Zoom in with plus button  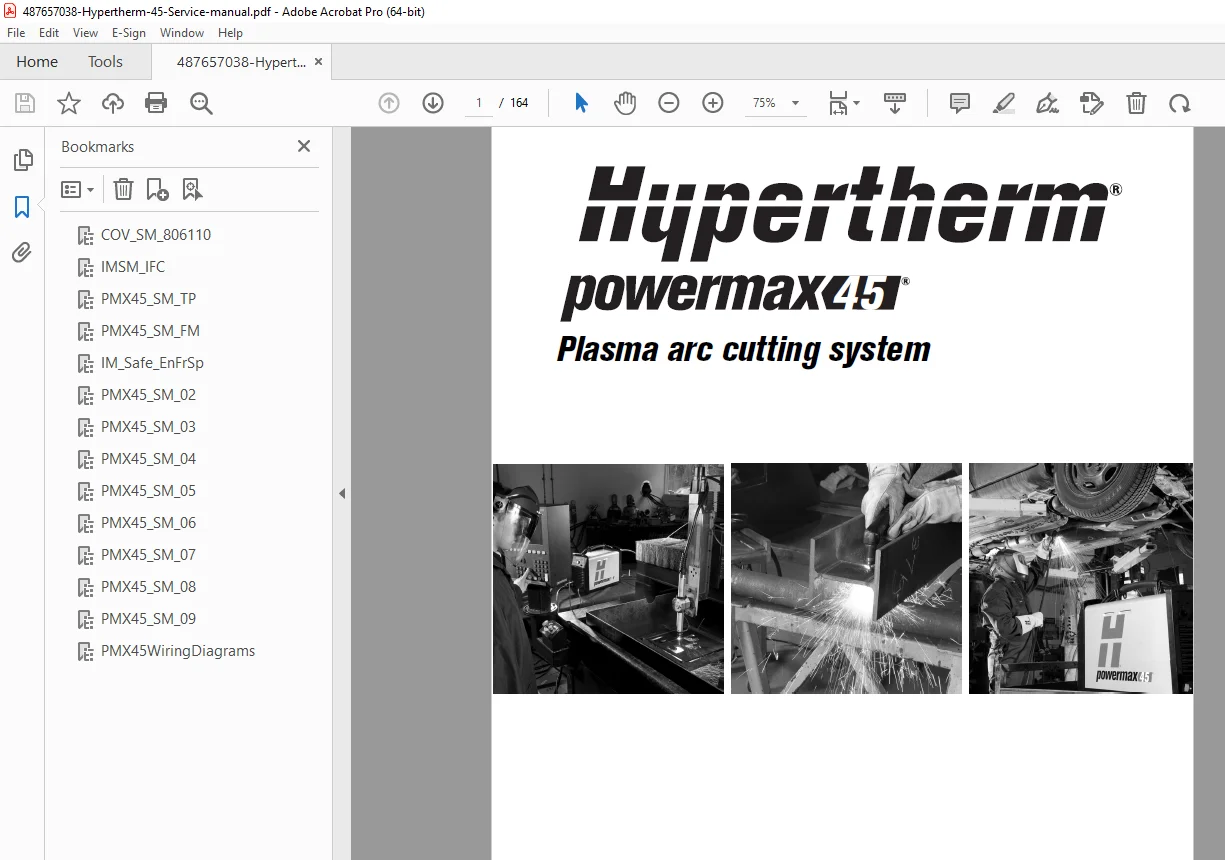click(x=713, y=103)
